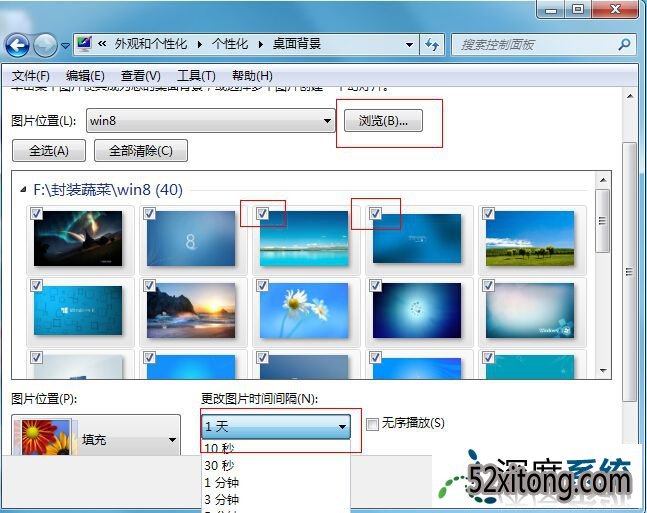Go back with the blue back arrow
Screen dimensions: 647x513
click(x=17, y=45)
